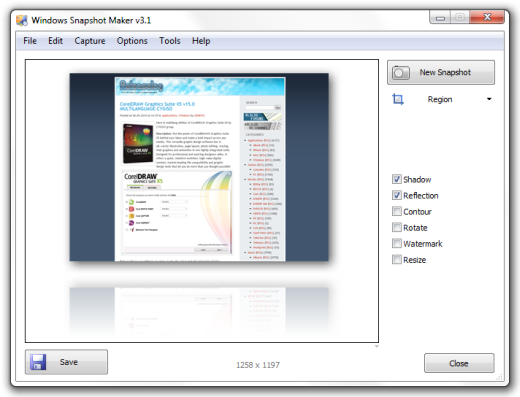520x397 pixels.
Task: Disable the Shadow checkbox
Action: (x=397, y=179)
